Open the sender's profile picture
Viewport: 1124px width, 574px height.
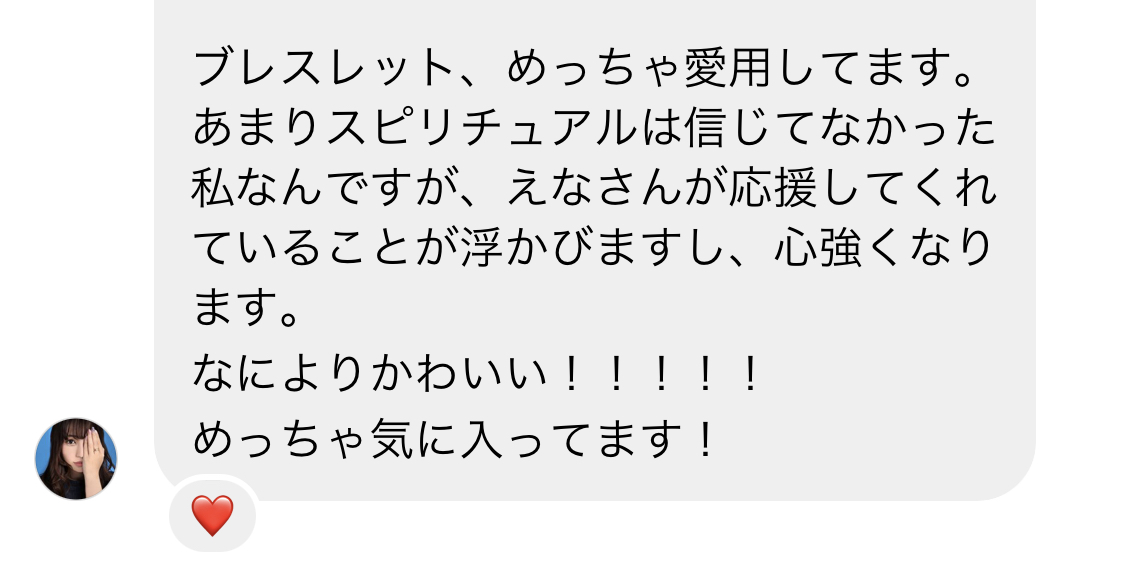[76, 459]
